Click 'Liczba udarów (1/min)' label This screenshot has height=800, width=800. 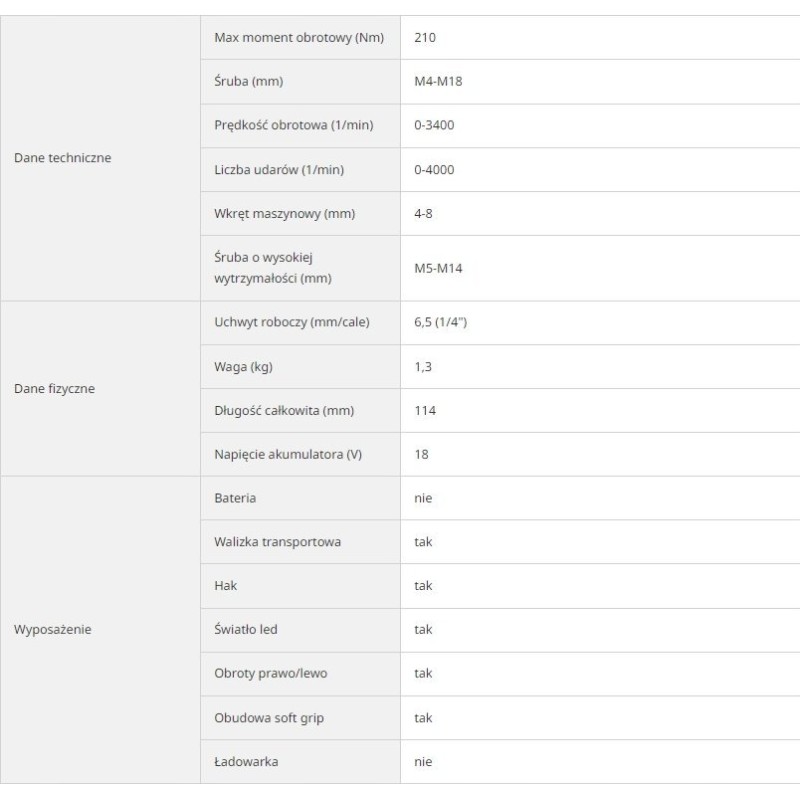click(x=279, y=170)
